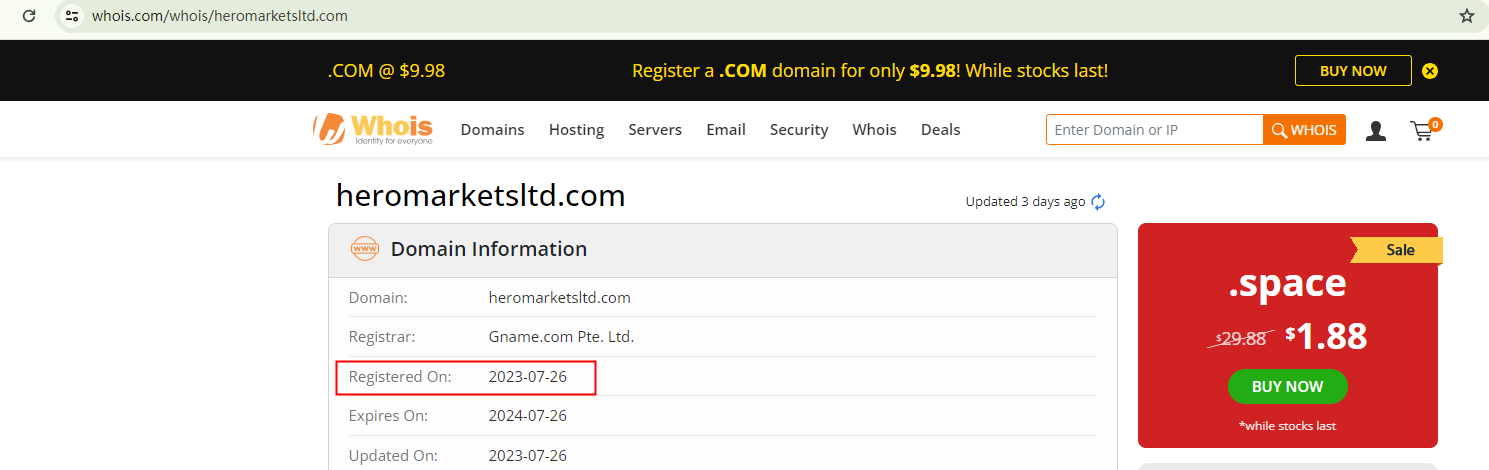Reload the page with the browser refresh icon
The height and width of the screenshot is (470, 1489).
(29, 16)
